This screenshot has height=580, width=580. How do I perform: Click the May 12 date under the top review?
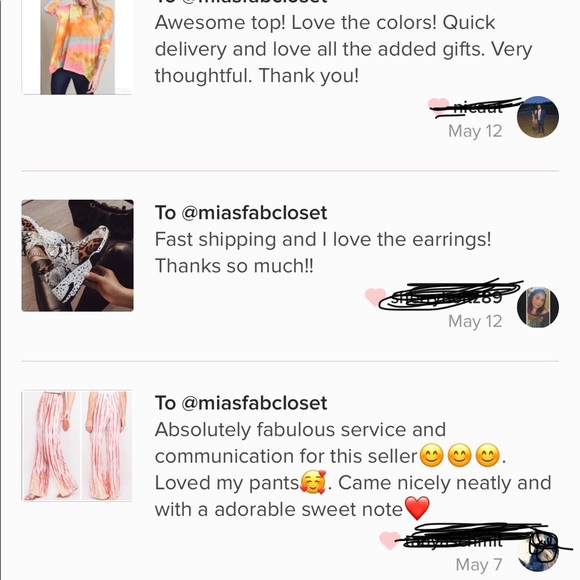(x=475, y=131)
